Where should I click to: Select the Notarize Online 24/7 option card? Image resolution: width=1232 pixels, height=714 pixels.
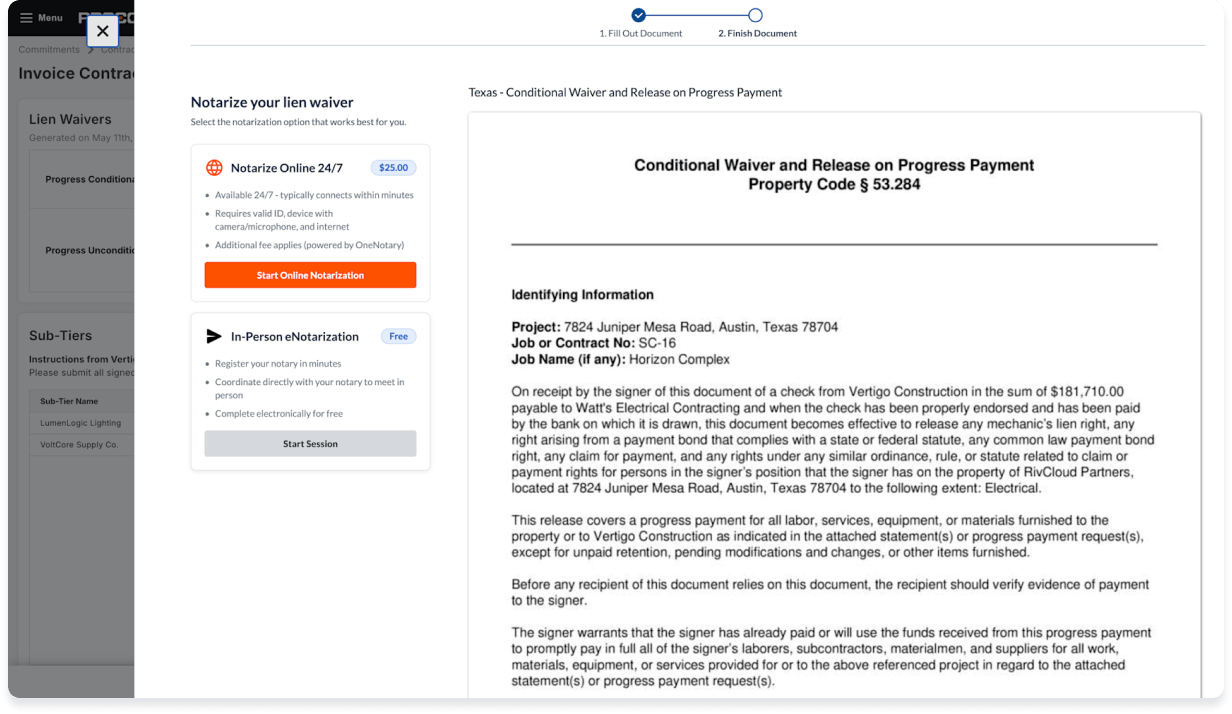pyautogui.click(x=310, y=223)
